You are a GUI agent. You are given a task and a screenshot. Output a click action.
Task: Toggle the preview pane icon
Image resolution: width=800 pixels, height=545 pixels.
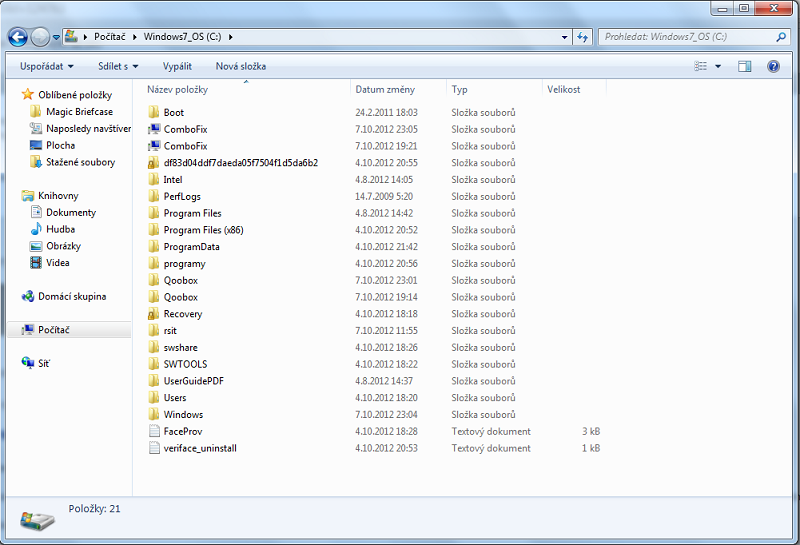tap(744, 66)
